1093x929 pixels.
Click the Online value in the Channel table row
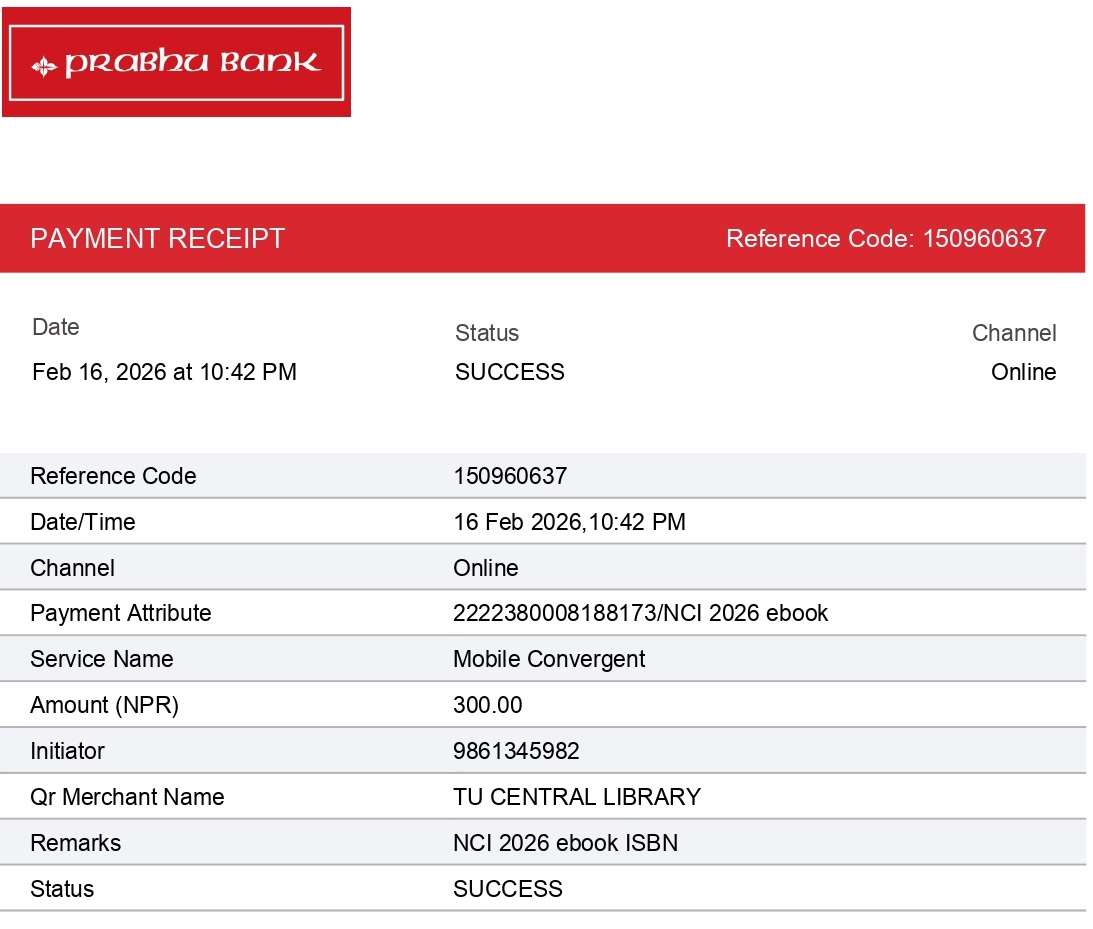[x=485, y=568]
